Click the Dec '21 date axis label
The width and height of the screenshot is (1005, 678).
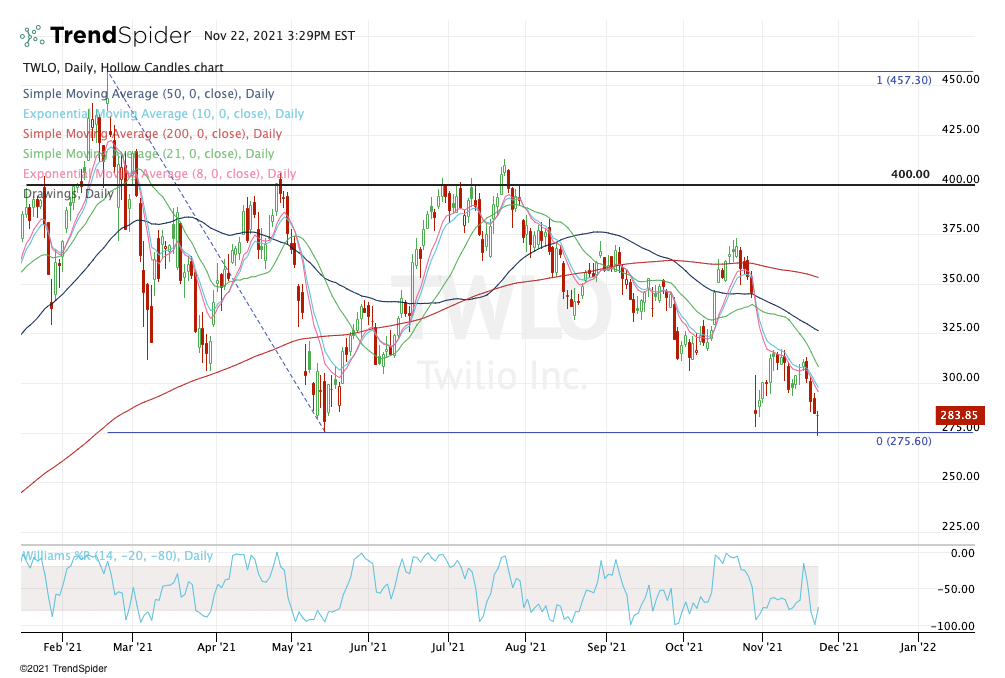838,647
